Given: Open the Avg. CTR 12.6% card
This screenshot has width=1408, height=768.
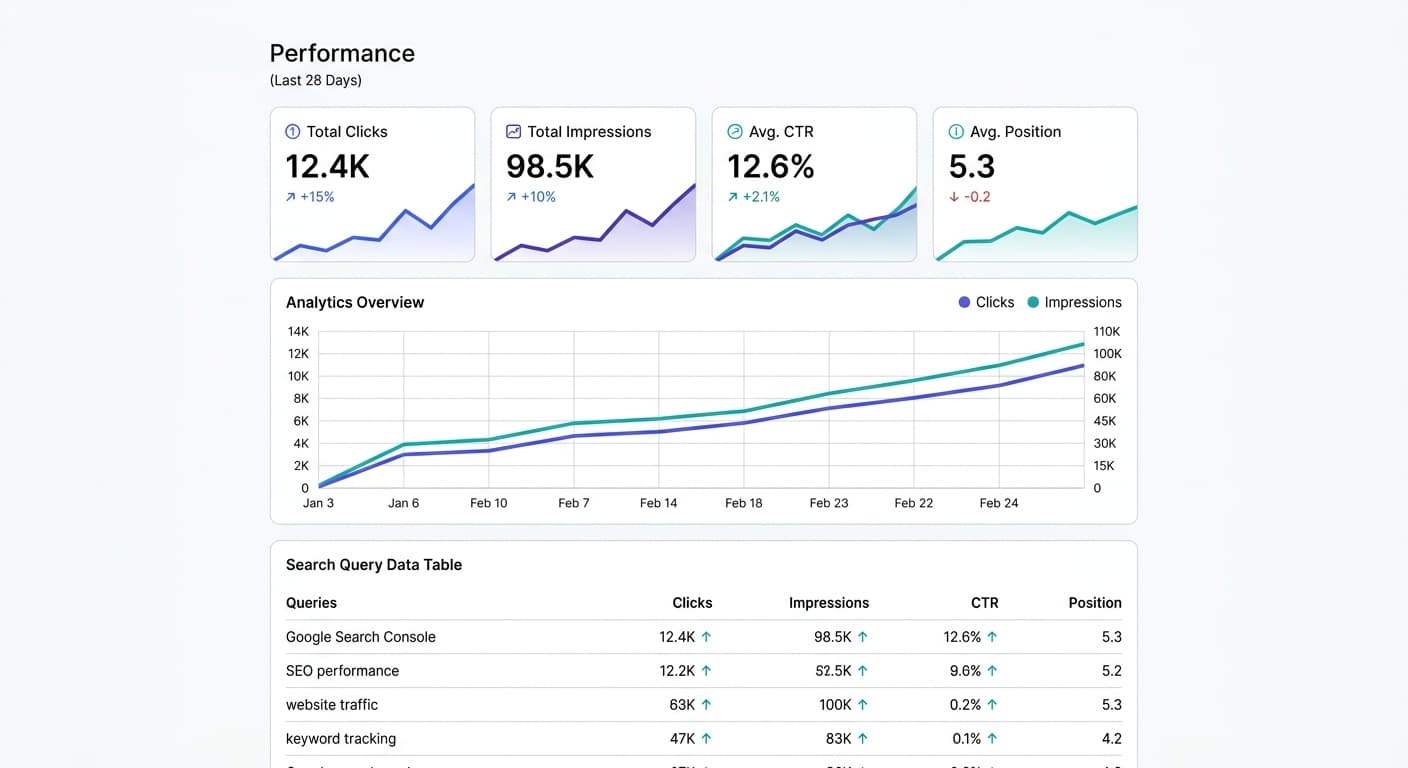Looking at the screenshot, I should pyautogui.click(x=814, y=185).
